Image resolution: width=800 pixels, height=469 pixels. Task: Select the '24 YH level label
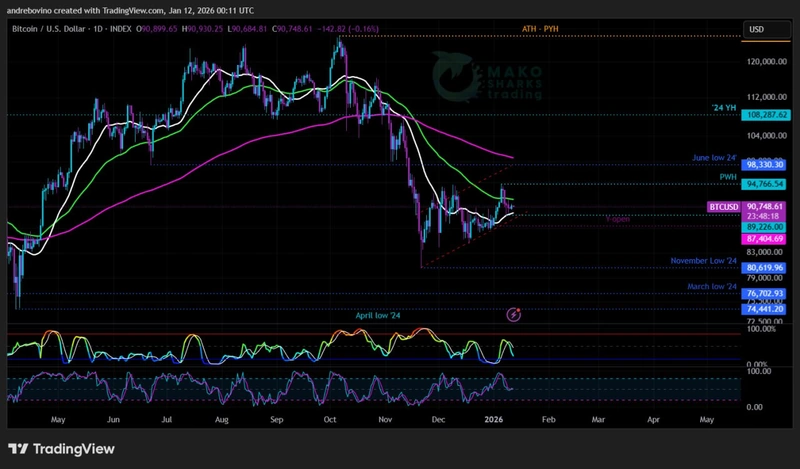click(x=724, y=107)
